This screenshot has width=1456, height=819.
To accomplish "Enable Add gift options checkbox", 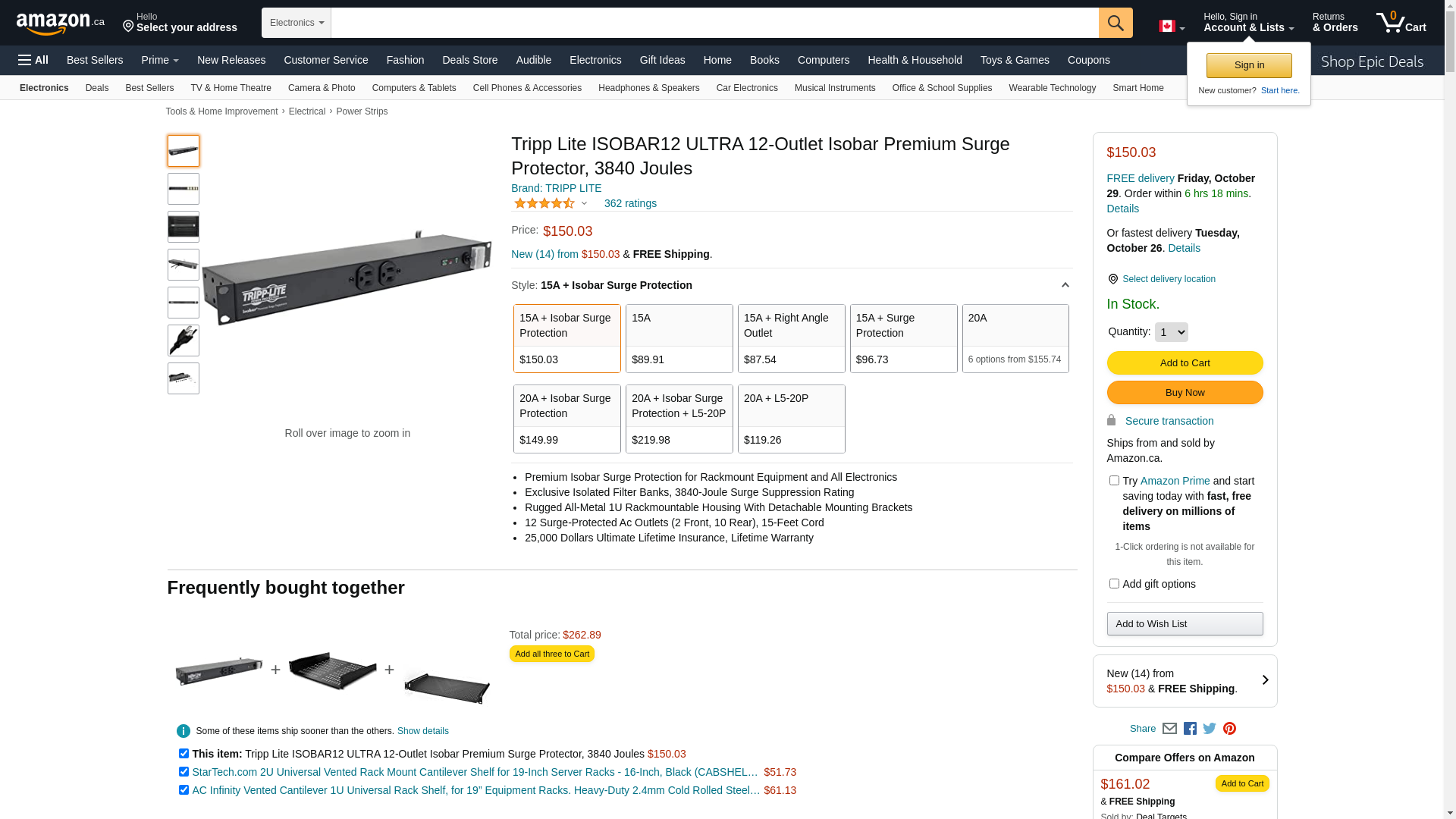I will (x=1114, y=584).
